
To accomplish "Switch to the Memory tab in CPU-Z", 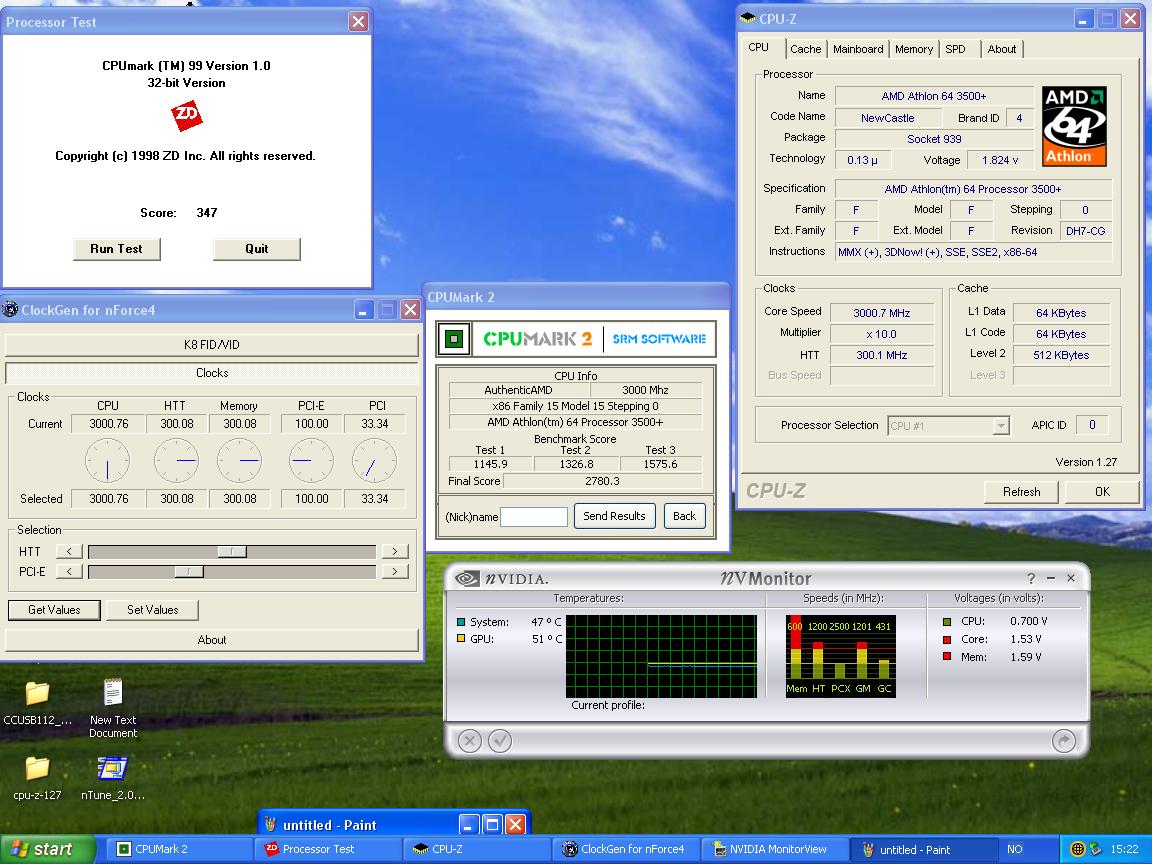I will click(x=914, y=49).
